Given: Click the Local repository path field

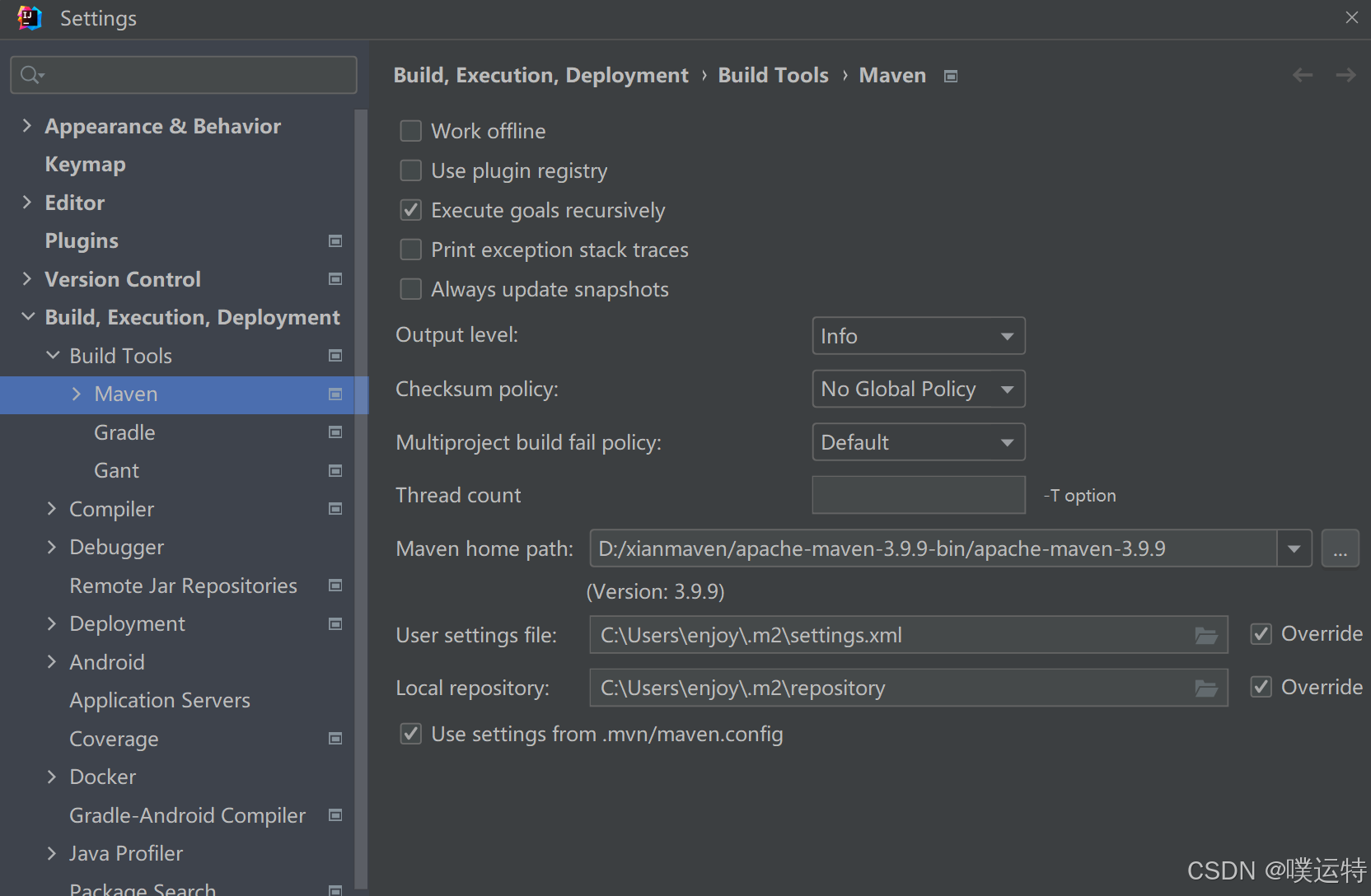Looking at the screenshot, I should pyautogui.click(x=909, y=688).
